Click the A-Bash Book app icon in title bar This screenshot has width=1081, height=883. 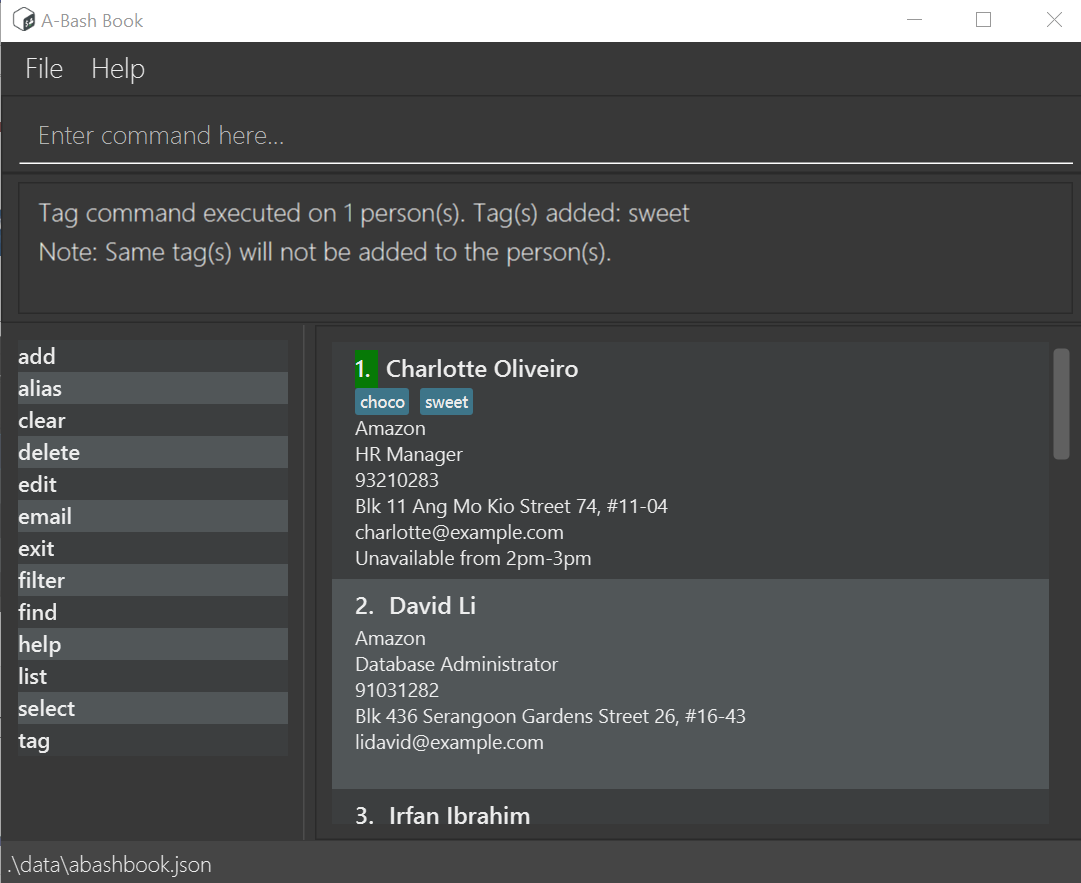tap(23, 20)
